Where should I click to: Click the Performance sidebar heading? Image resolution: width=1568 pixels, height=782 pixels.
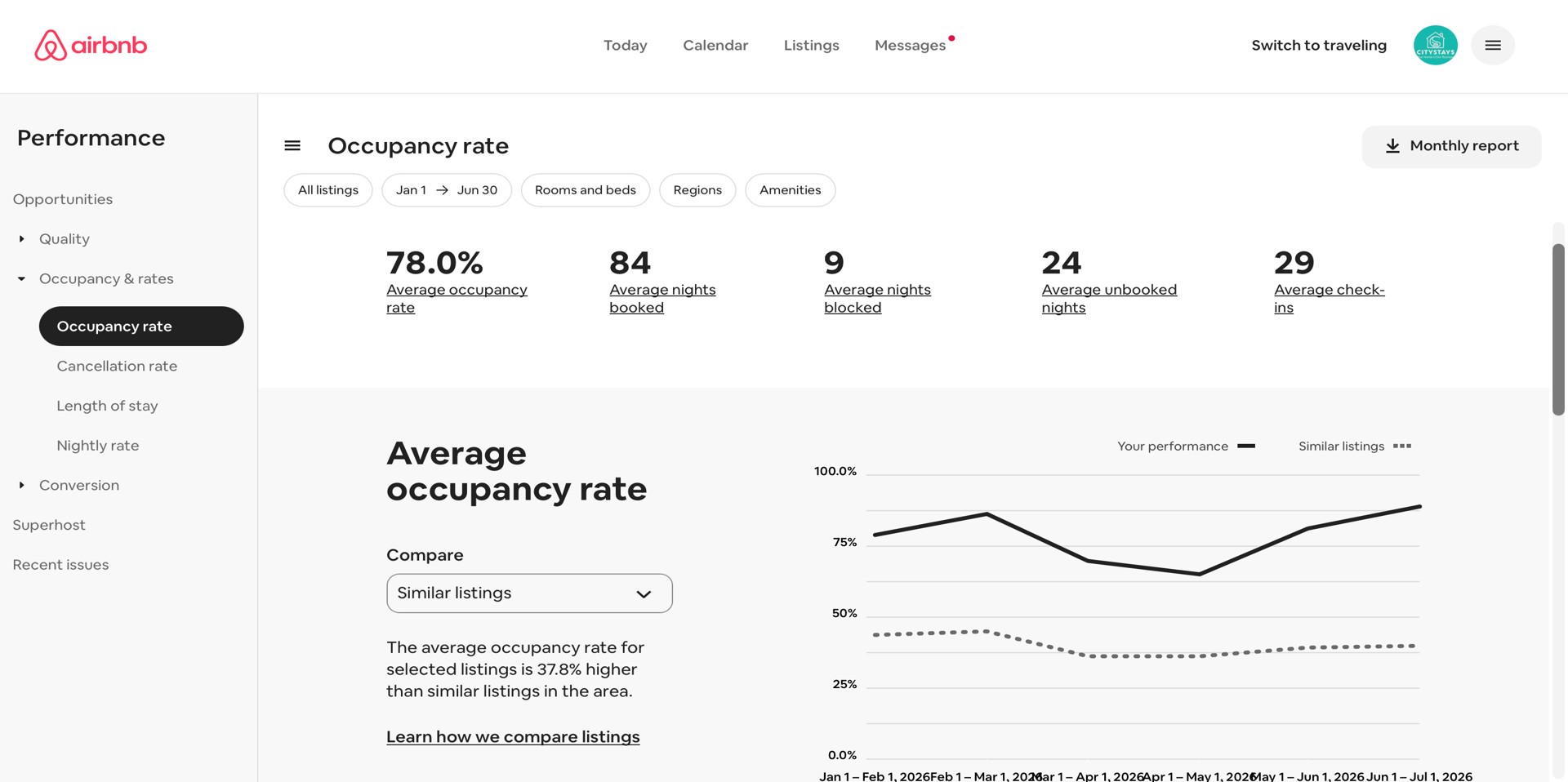(x=91, y=138)
